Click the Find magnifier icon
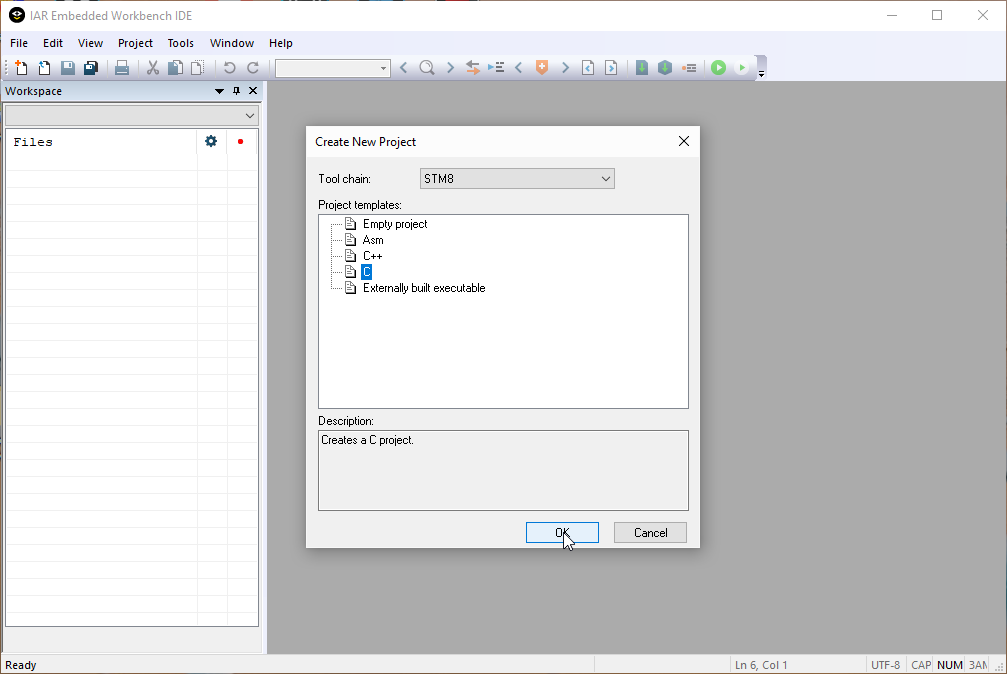 426,67
